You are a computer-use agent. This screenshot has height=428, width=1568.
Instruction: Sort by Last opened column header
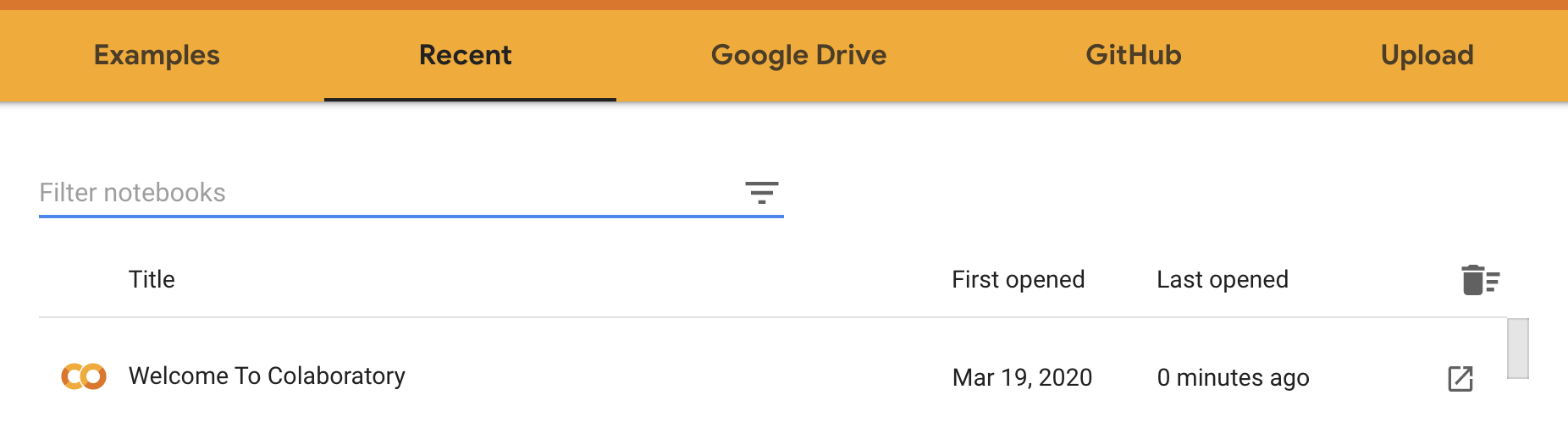(x=1223, y=279)
